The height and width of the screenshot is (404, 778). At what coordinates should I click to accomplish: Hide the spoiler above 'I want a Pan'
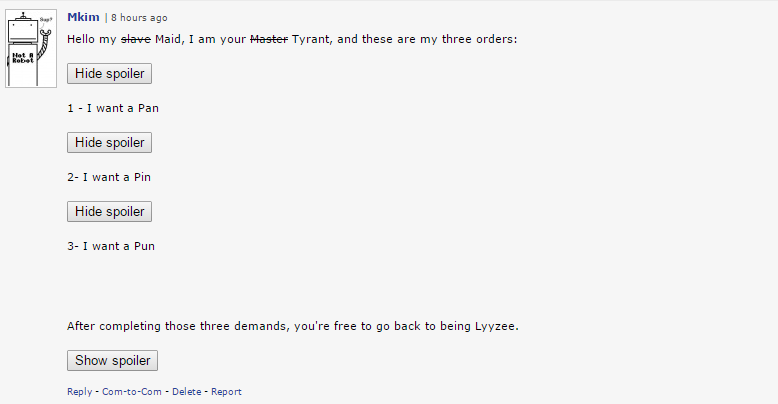click(x=109, y=74)
